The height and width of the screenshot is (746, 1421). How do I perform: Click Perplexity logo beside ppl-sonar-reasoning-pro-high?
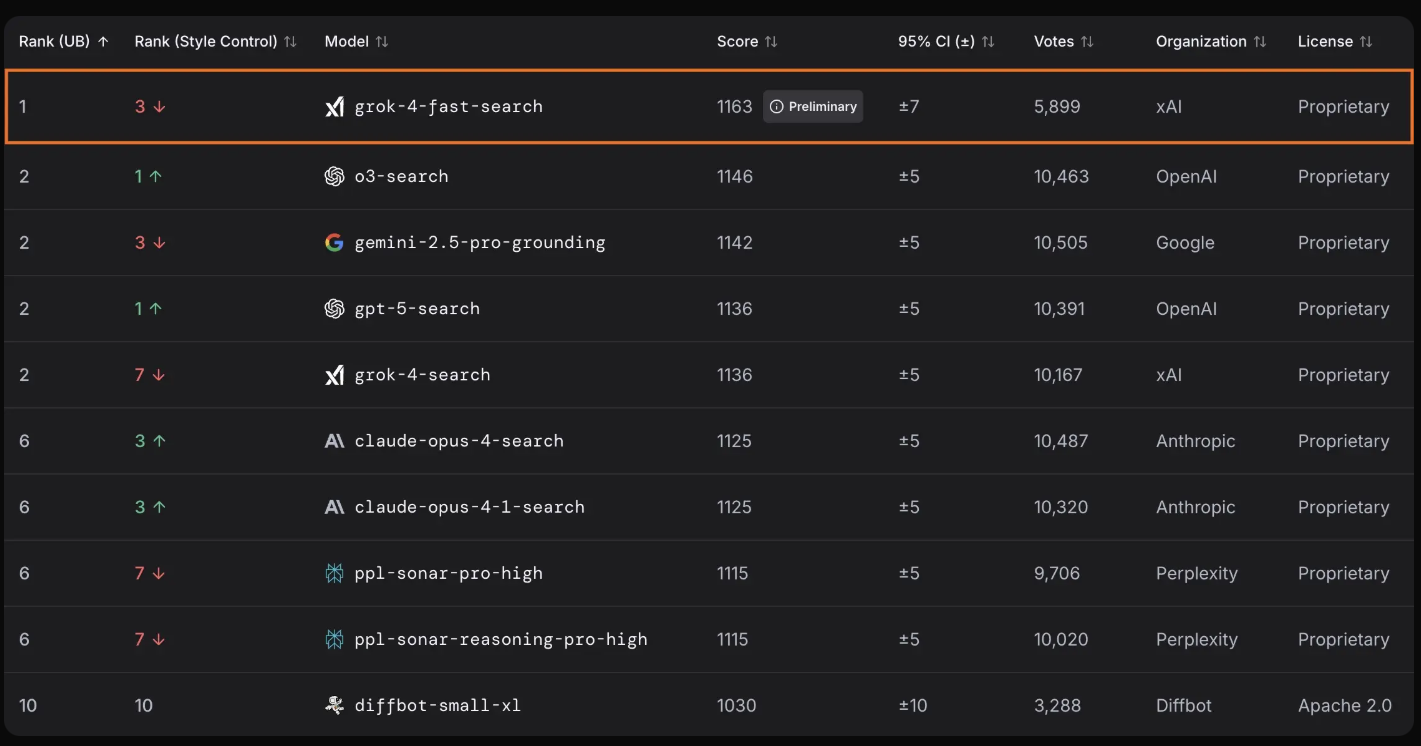pyautogui.click(x=335, y=639)
